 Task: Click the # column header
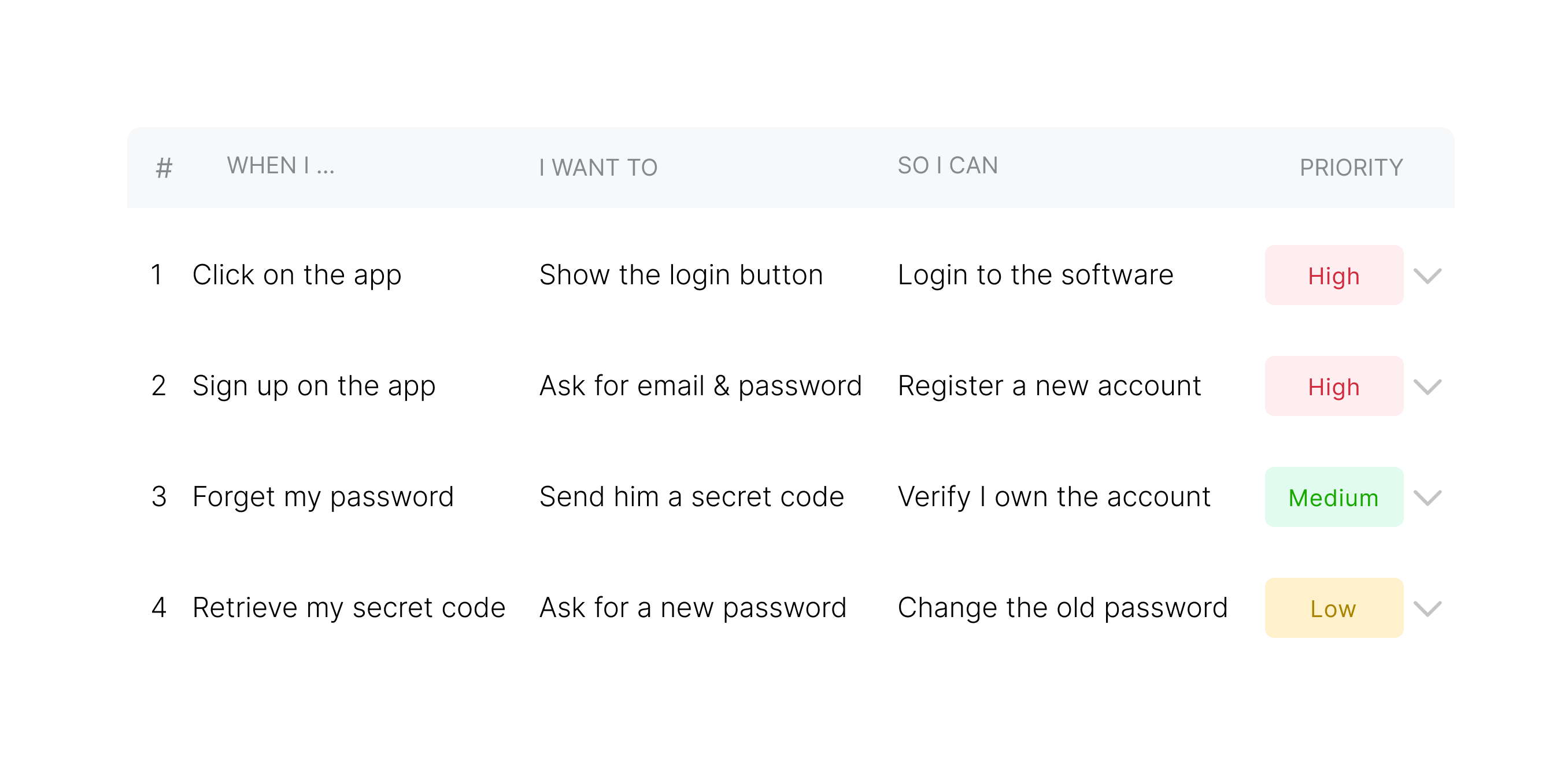tap(164, 168)
